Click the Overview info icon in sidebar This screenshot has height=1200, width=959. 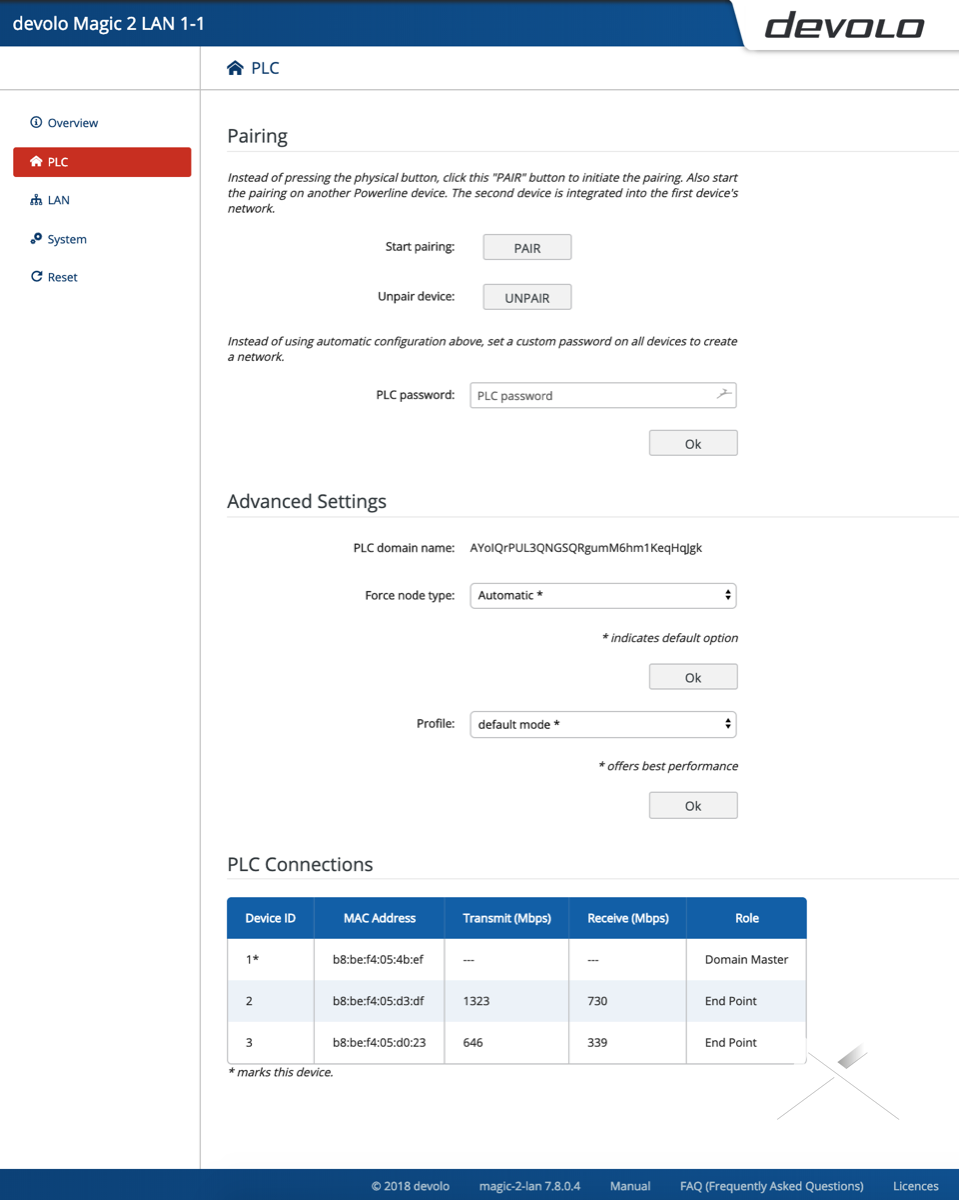click(x=36, y=123)
